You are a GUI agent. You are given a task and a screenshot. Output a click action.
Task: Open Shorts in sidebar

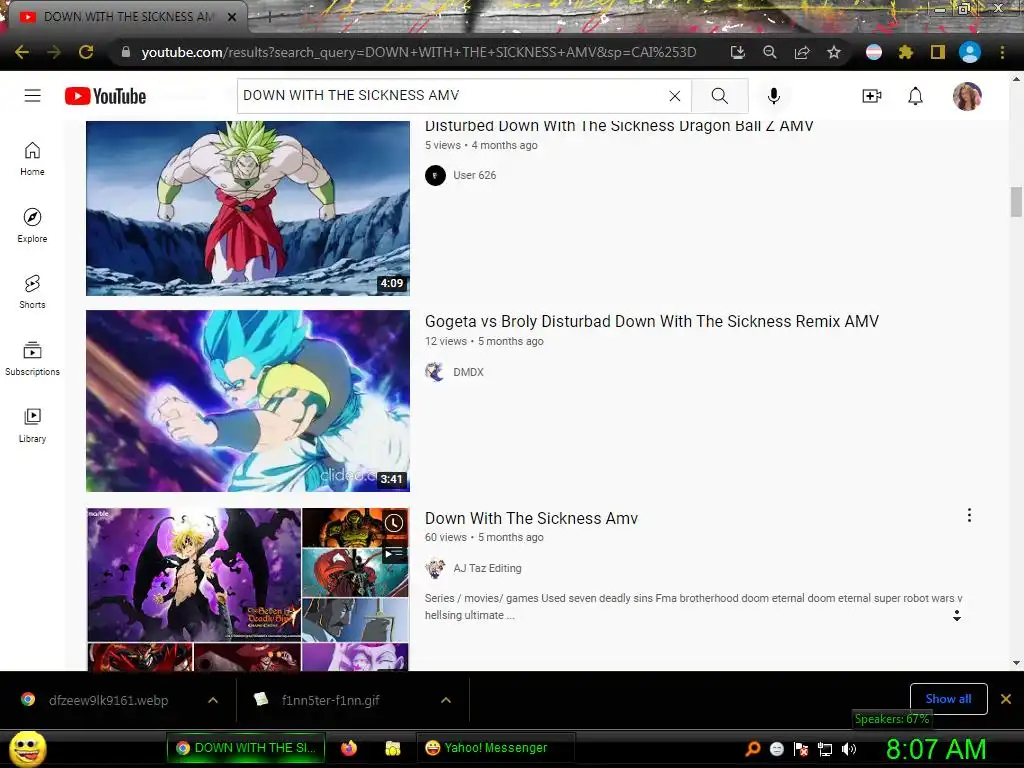click(x=32, y=291)
